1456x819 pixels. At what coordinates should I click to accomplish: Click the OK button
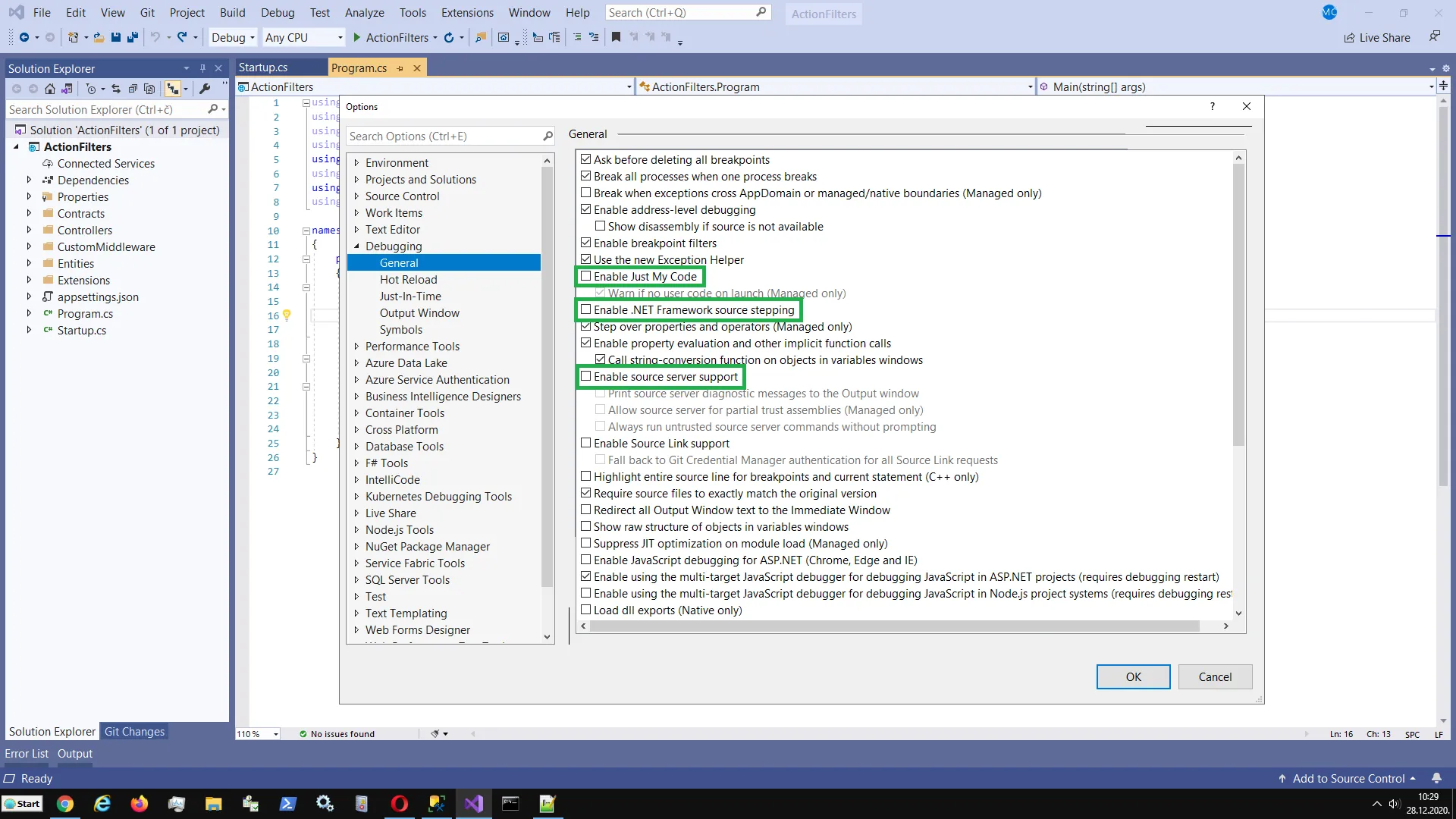coord(1133,677)
